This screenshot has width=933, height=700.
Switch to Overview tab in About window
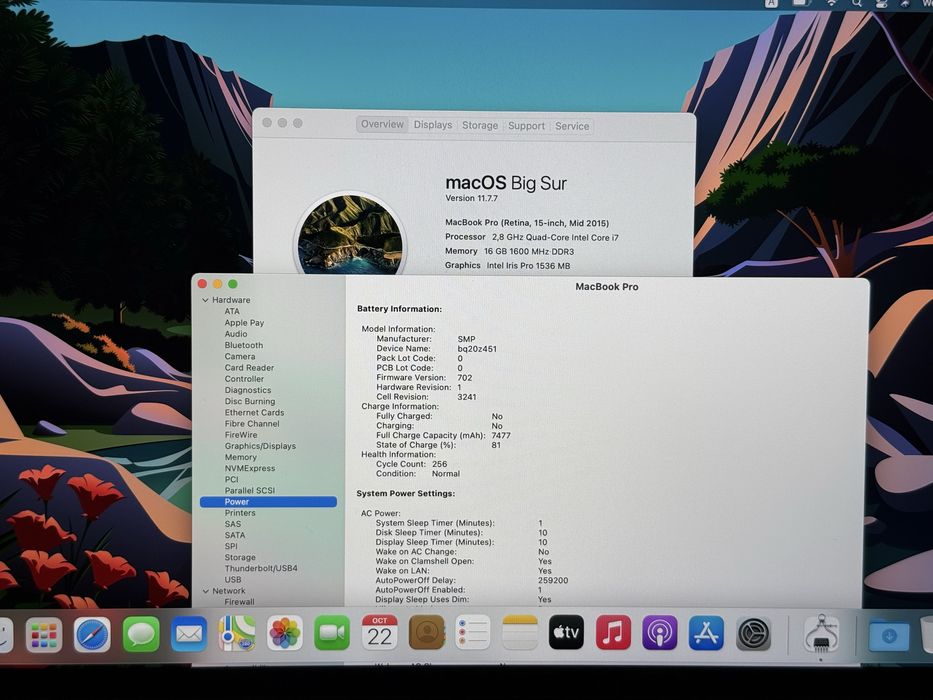pyautogui.click(x=383, y=124)
